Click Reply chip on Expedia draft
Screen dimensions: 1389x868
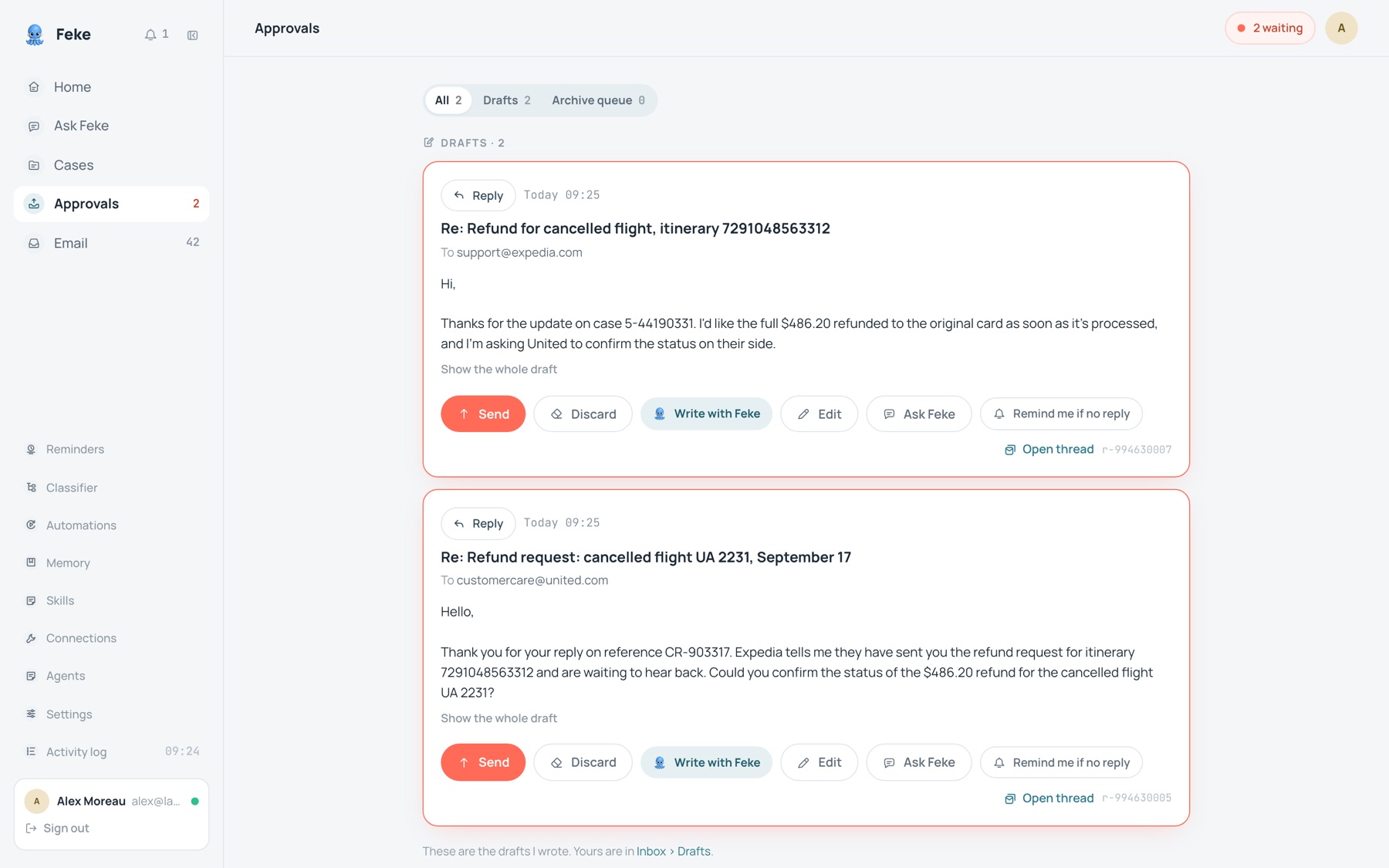[478, 195]
